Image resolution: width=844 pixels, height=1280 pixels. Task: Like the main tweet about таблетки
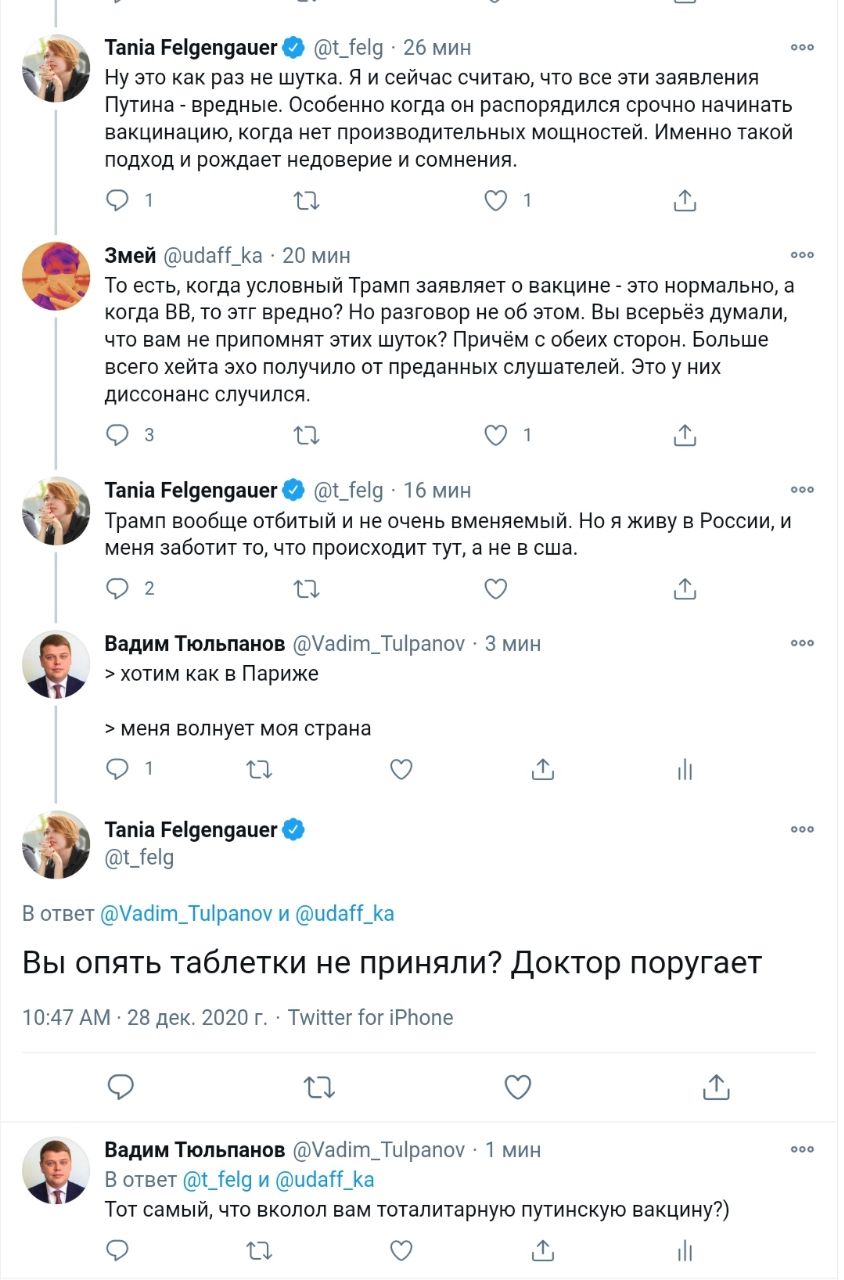click(x=516, y=1087)
